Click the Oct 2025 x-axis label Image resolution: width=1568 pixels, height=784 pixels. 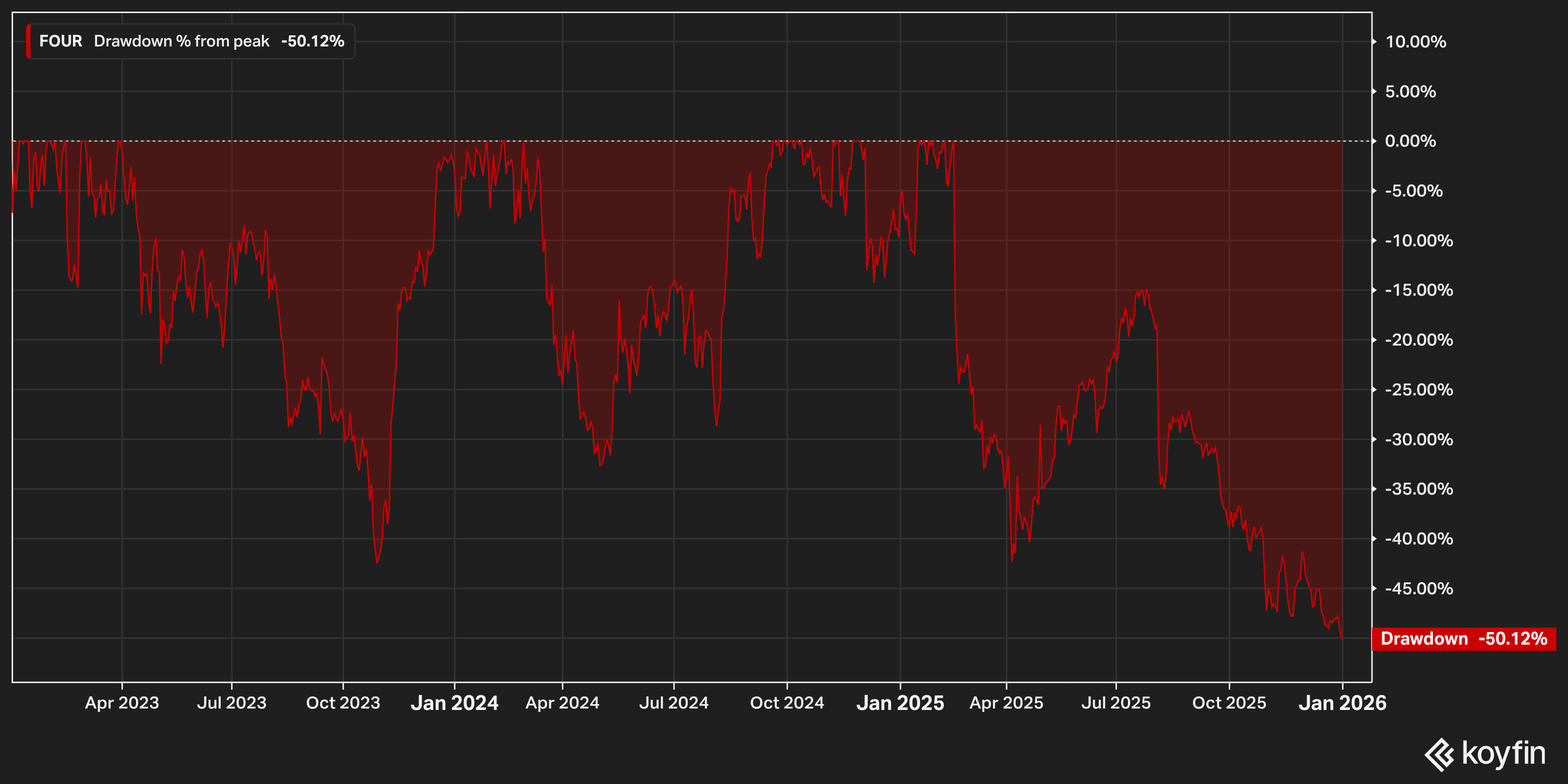click(1229, 703)
